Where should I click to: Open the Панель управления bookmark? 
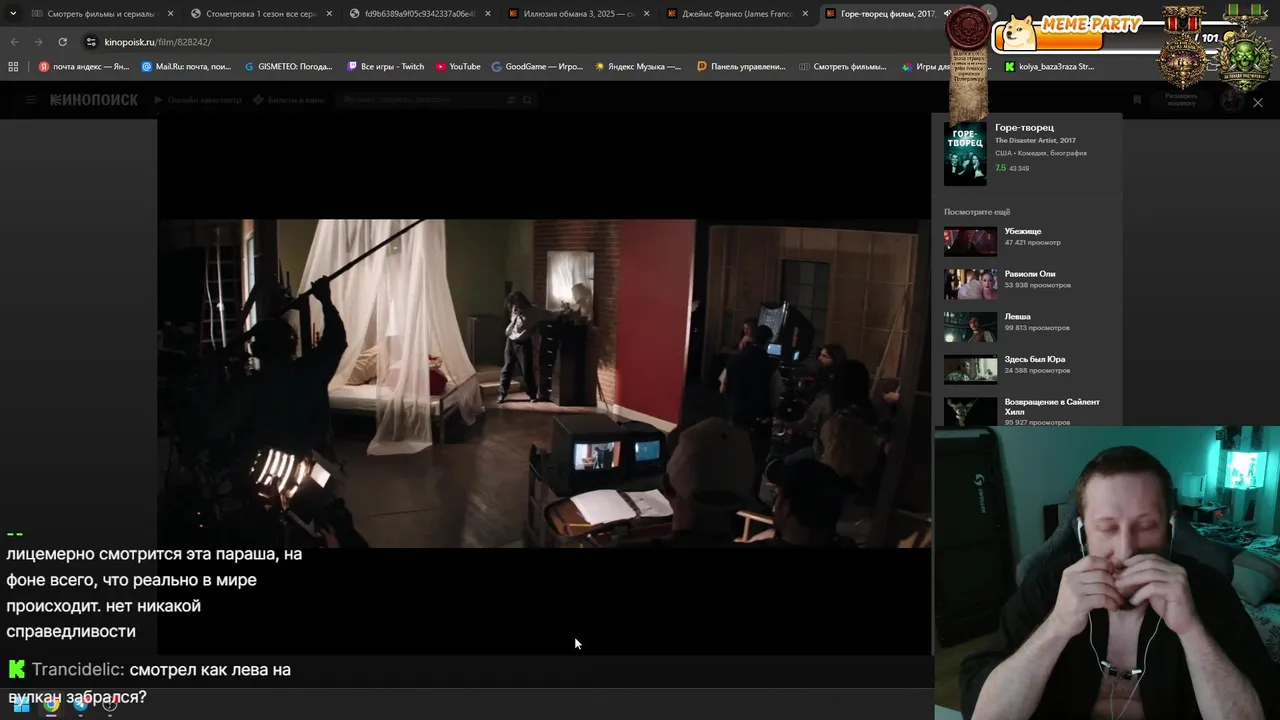741,67
